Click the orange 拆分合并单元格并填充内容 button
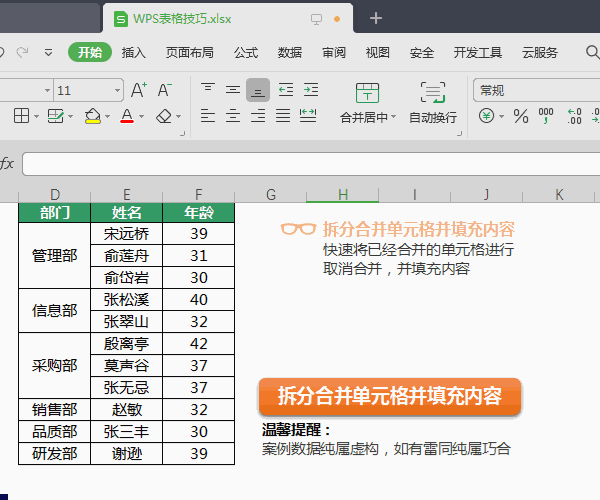 (x=390, y=396)
